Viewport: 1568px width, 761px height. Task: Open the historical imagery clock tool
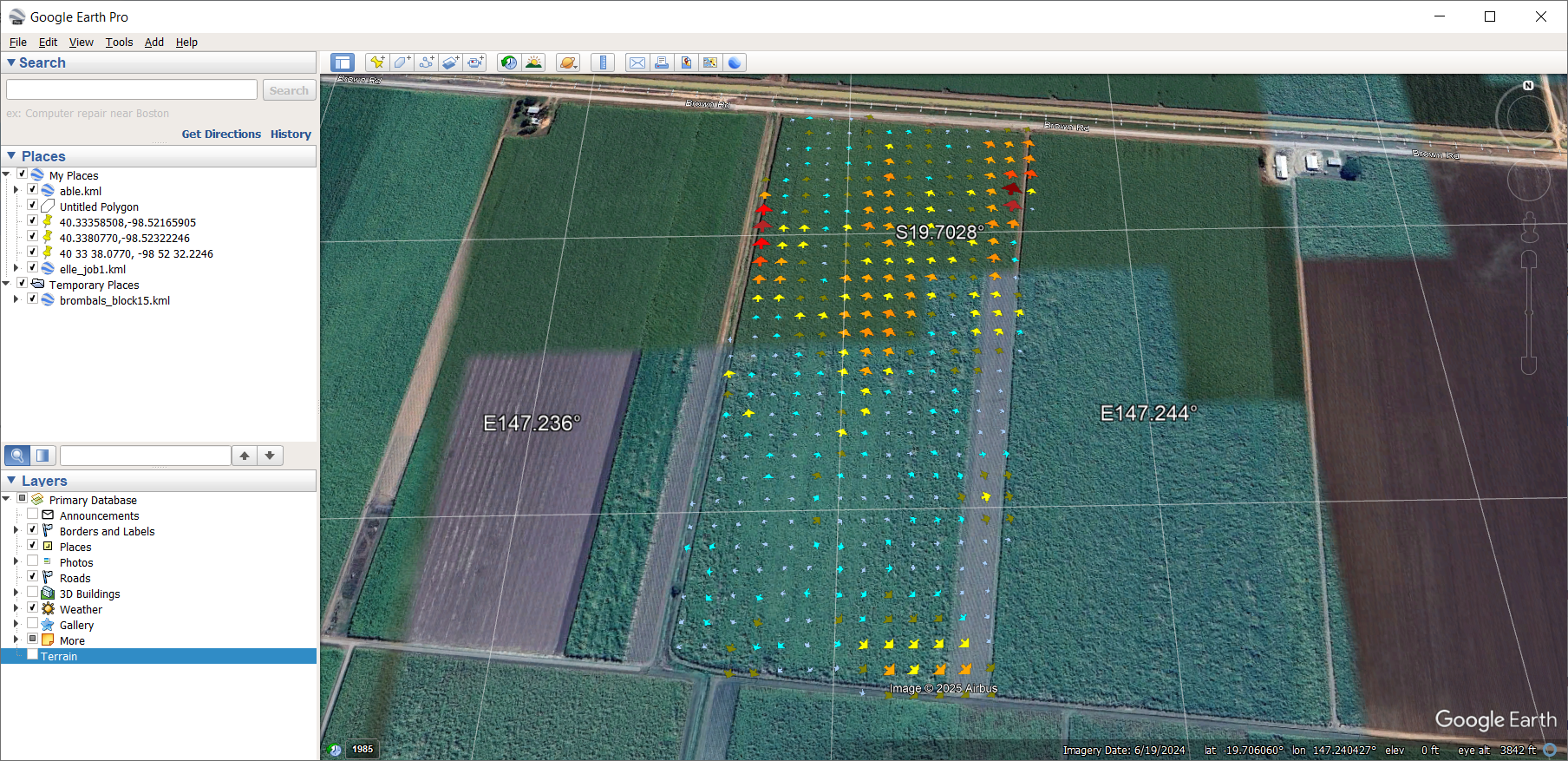tap(509, 62)
